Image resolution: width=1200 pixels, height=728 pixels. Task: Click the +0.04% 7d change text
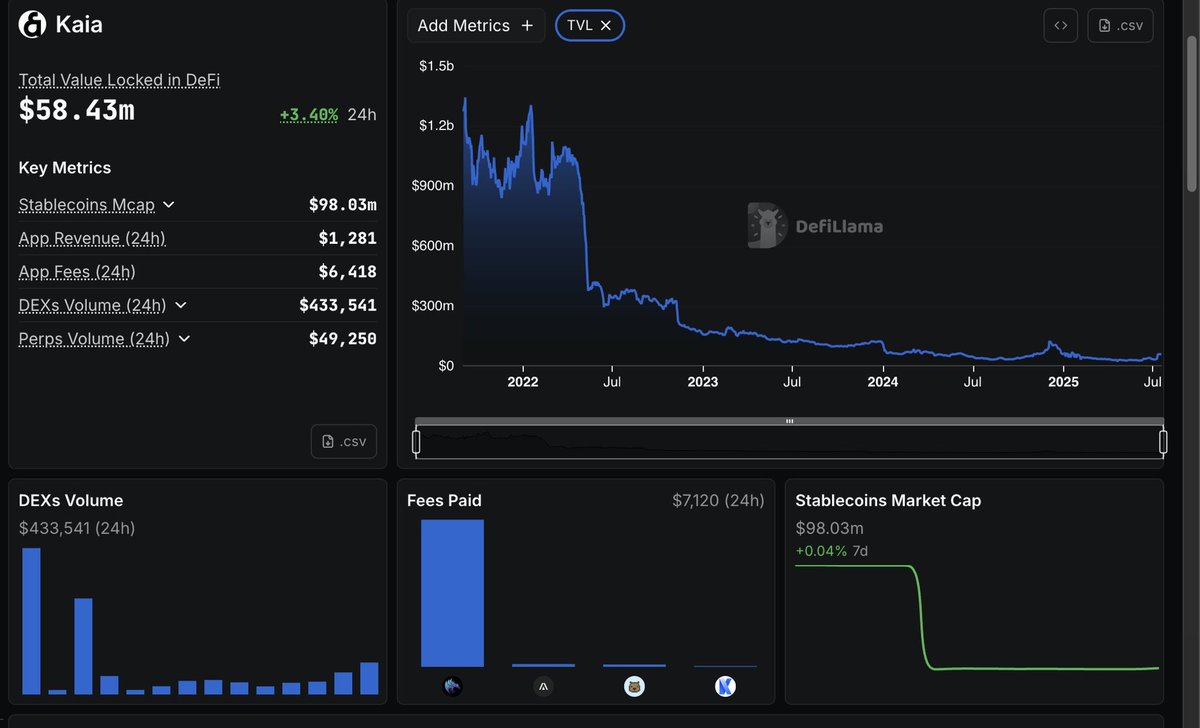point(830,551)
